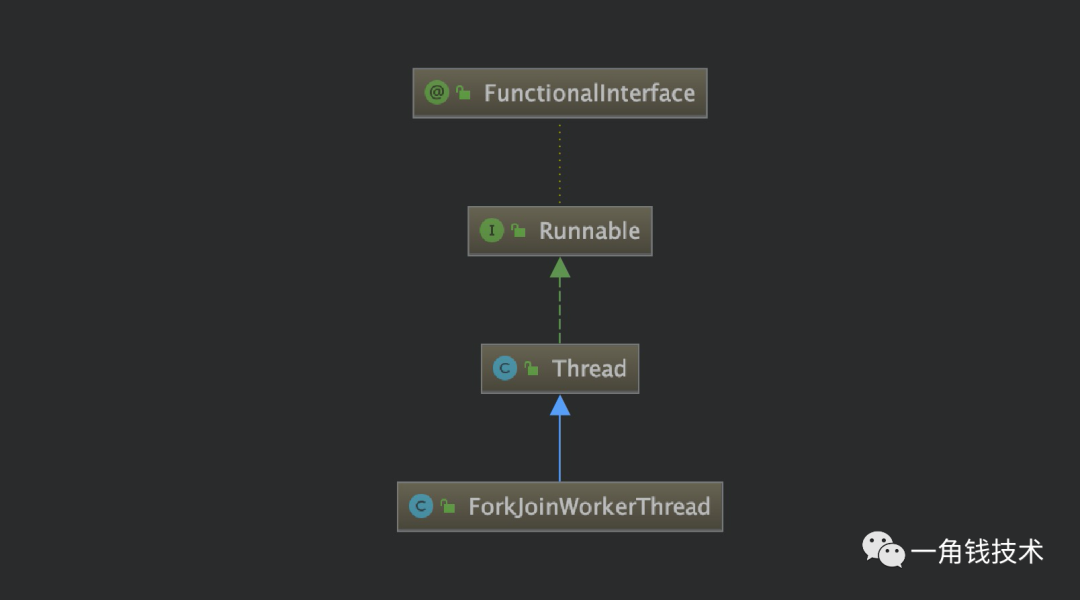Select the ForkJoinWorkerThread node label
The image size is (1080, 600).
pos(589,507)
